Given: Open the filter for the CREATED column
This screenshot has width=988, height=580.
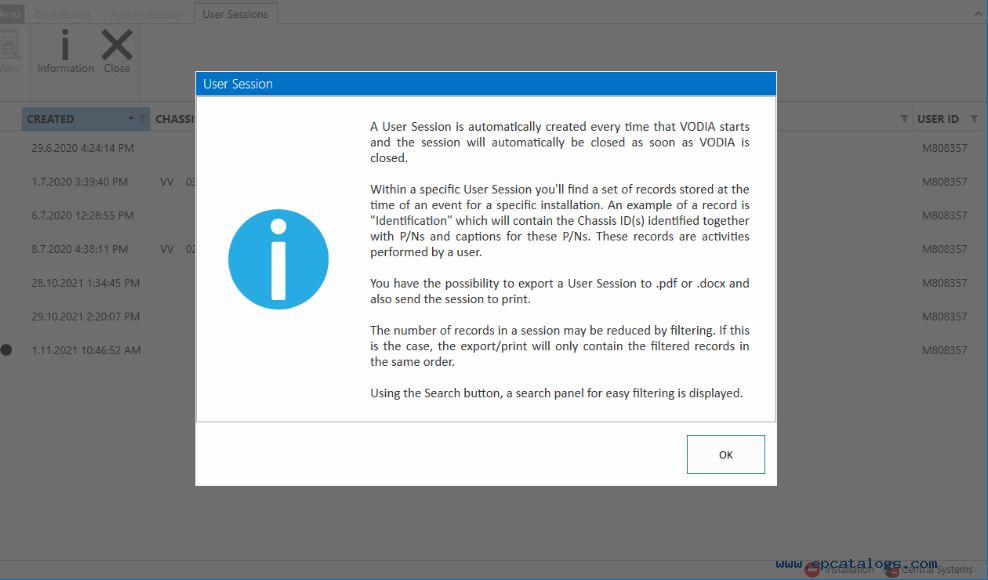Looking at the screenshot, I should click(x=142, y=119).
